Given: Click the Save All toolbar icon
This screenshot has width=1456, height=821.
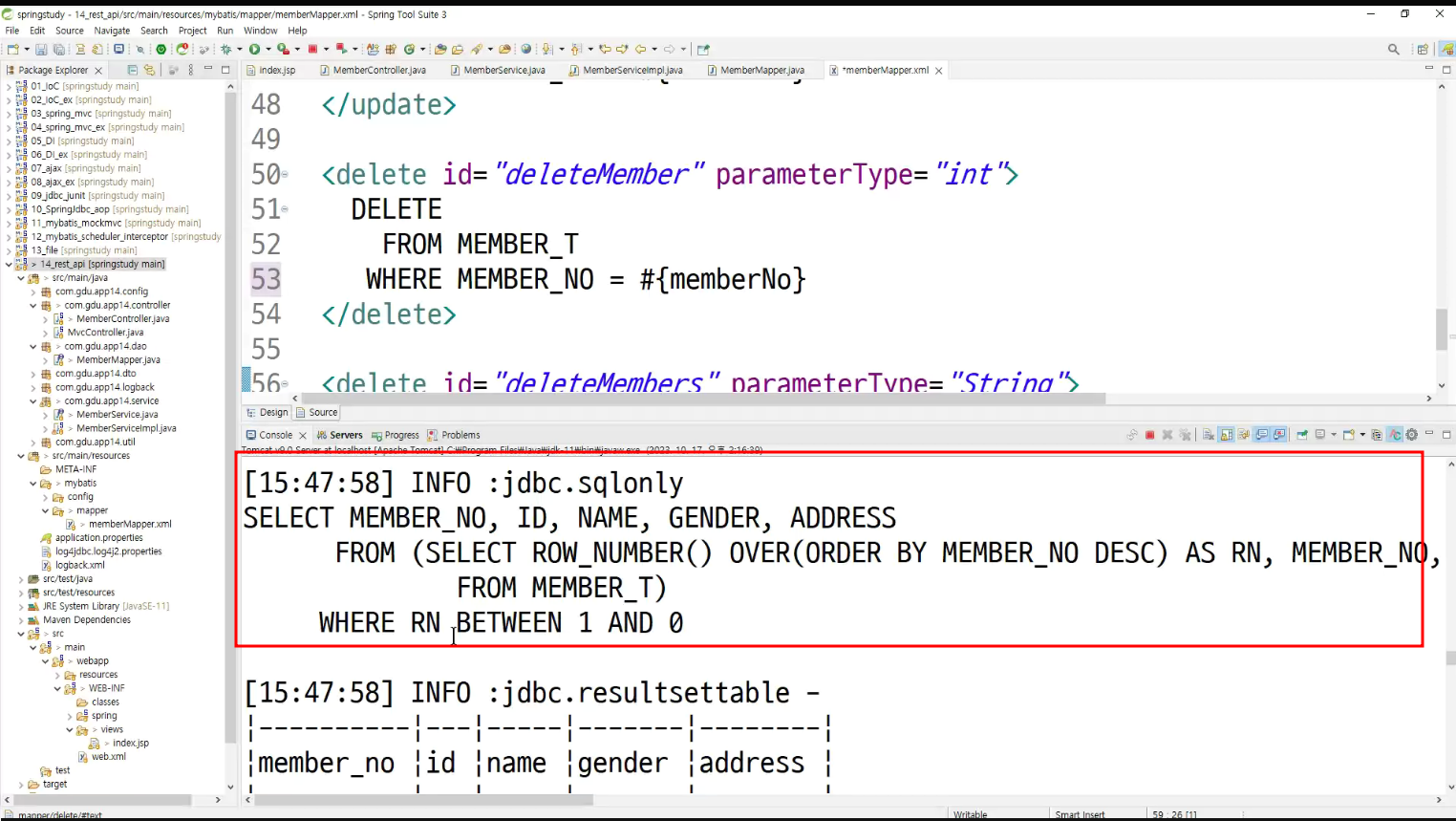Looking at the screenshot, I should (58, 50).
